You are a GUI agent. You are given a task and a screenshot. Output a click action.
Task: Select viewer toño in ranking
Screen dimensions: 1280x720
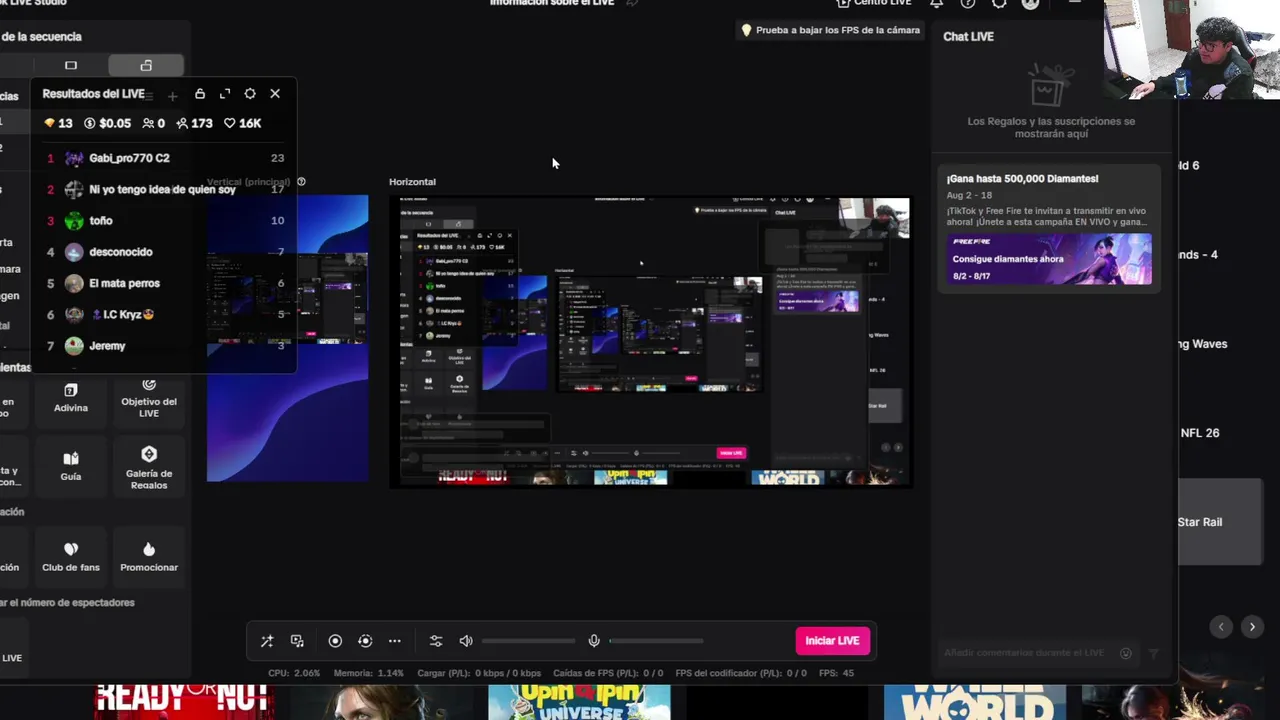coord(165,221)
